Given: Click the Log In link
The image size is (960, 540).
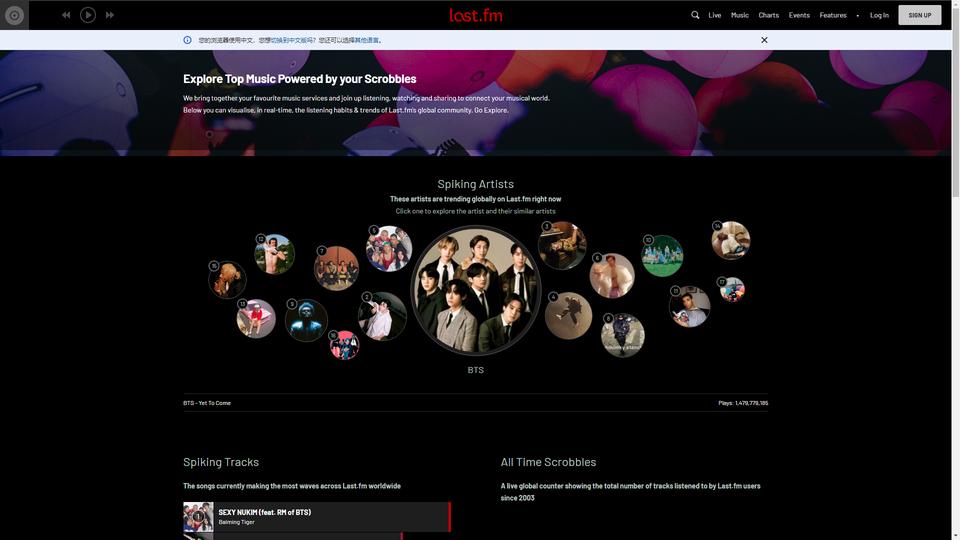Looking at the screenshot, I should tap(879, 15).
